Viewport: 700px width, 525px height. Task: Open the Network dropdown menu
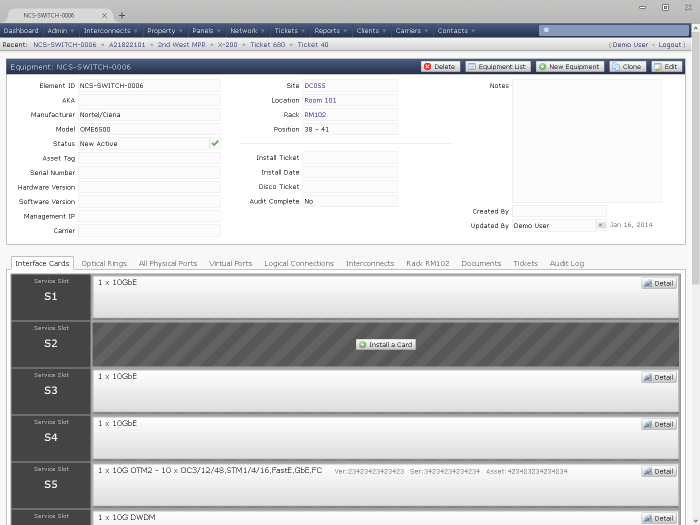coord(244,31)
